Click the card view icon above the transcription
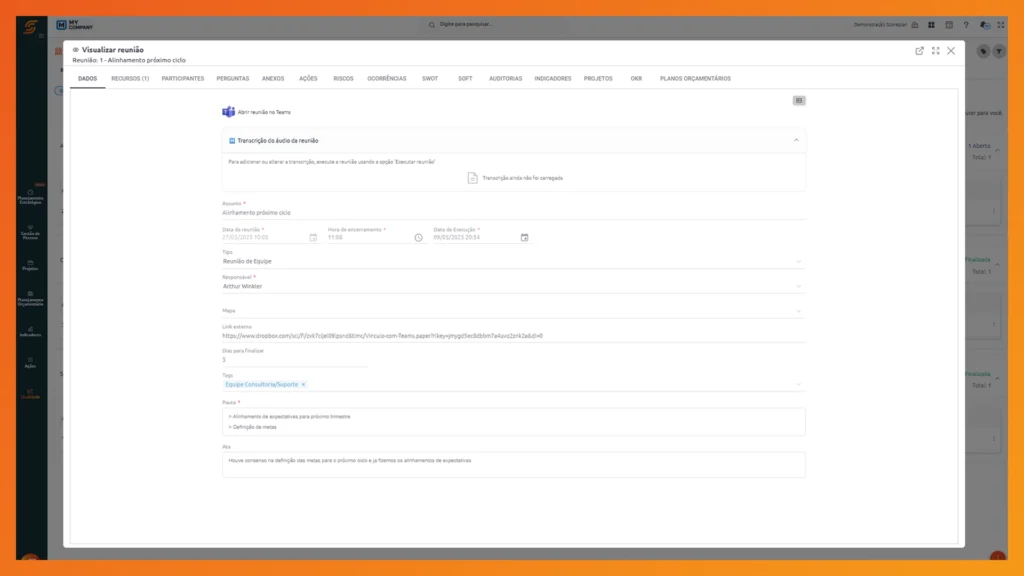This screenshot has width=1024, height=576. pos(799,101)
